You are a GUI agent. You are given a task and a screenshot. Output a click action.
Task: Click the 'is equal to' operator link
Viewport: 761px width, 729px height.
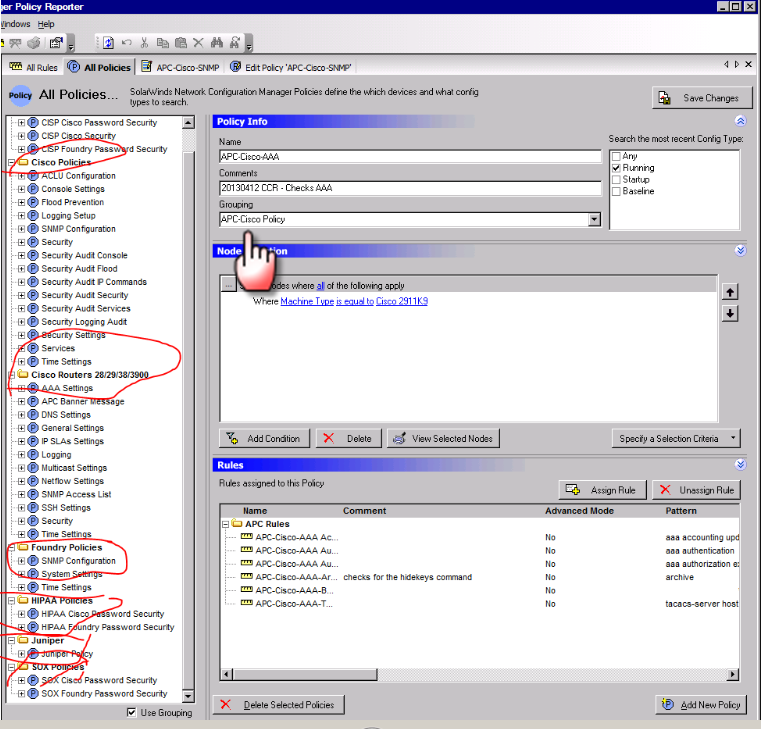[355, 301]
